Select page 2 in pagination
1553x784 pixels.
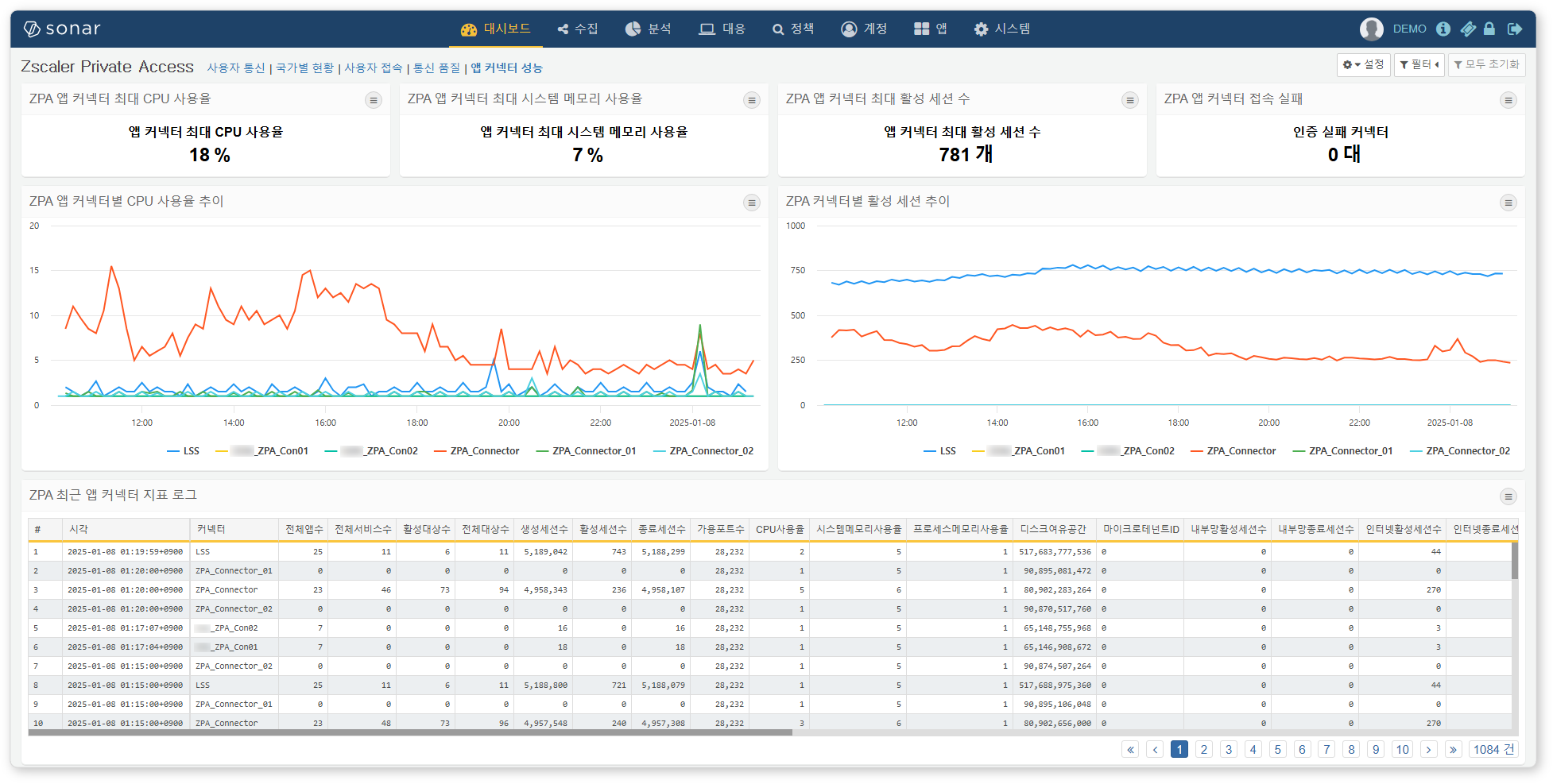[1204, 750]
